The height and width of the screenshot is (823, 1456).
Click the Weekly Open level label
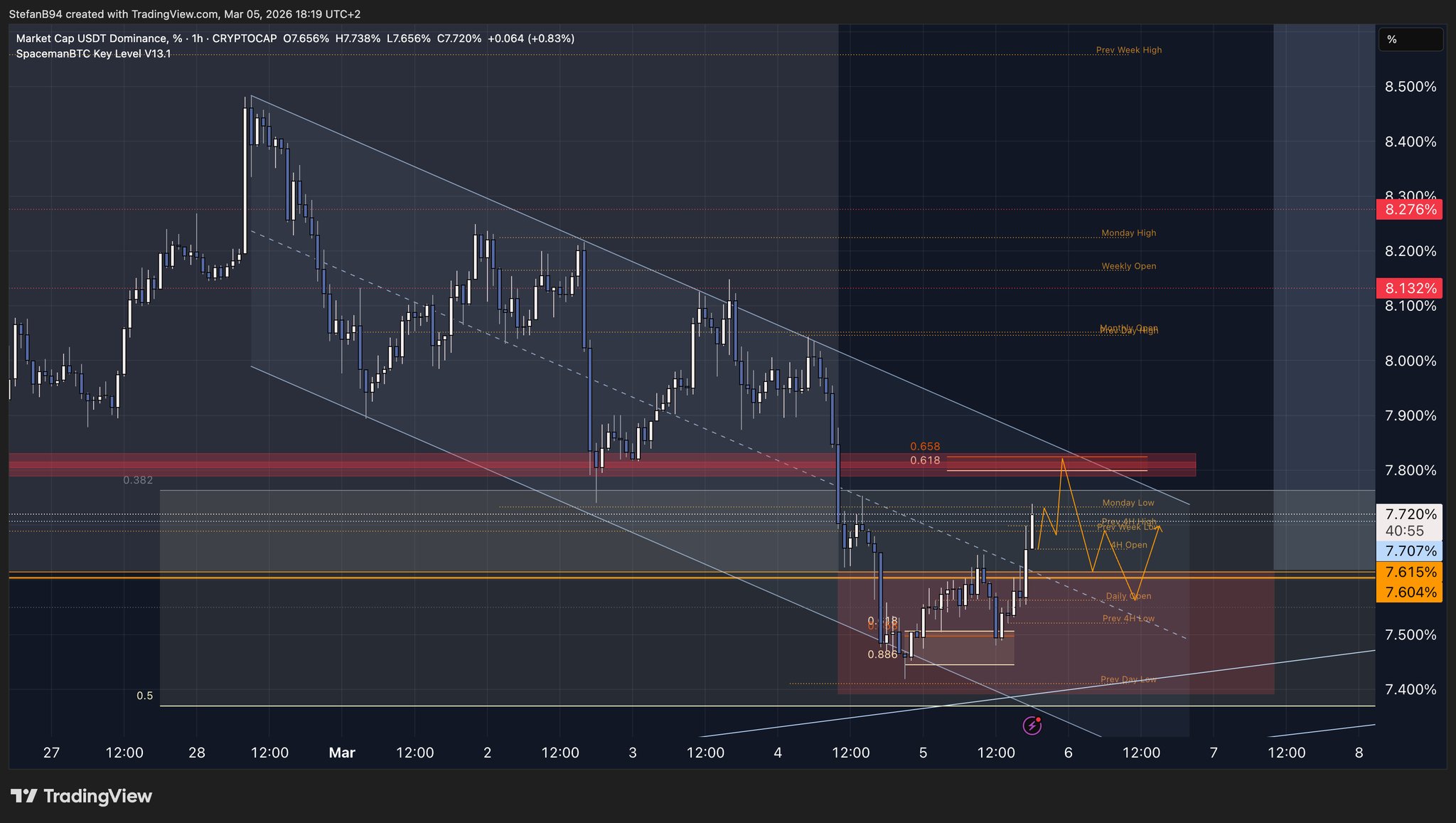1128,266
